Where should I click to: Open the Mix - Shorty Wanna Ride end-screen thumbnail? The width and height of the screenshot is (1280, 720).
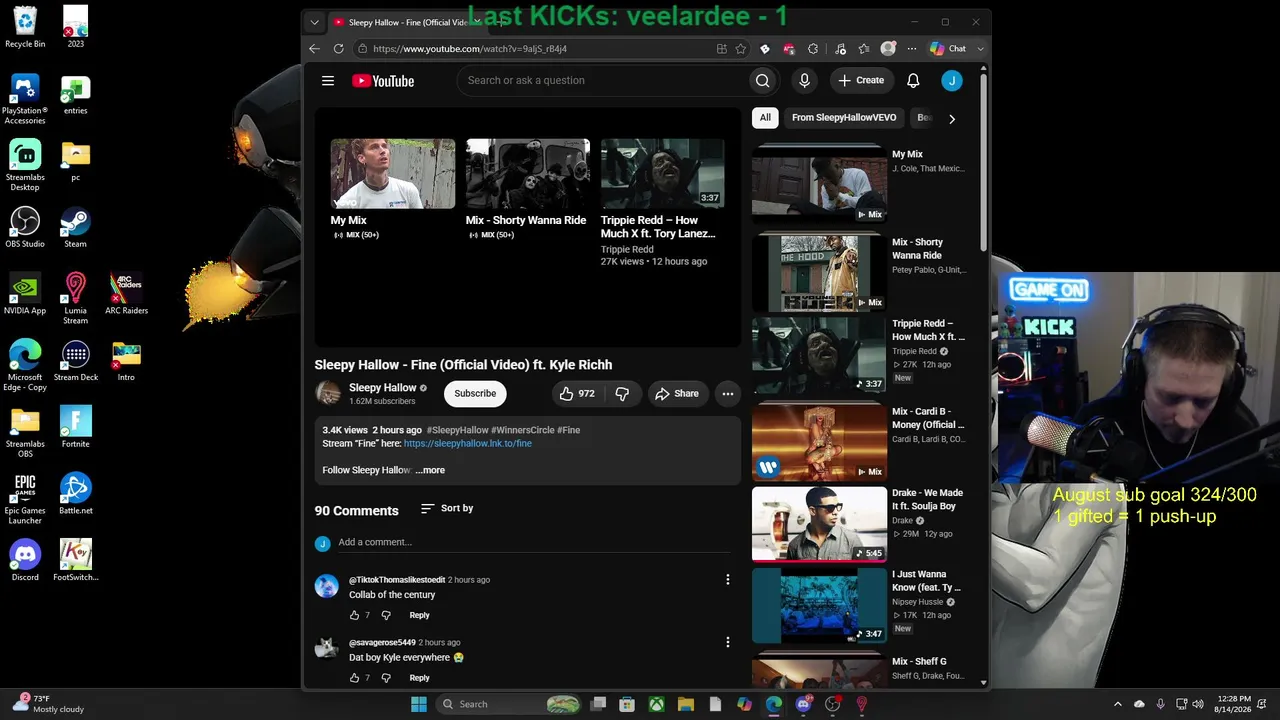pyautogui.click(x=528, y=174)
